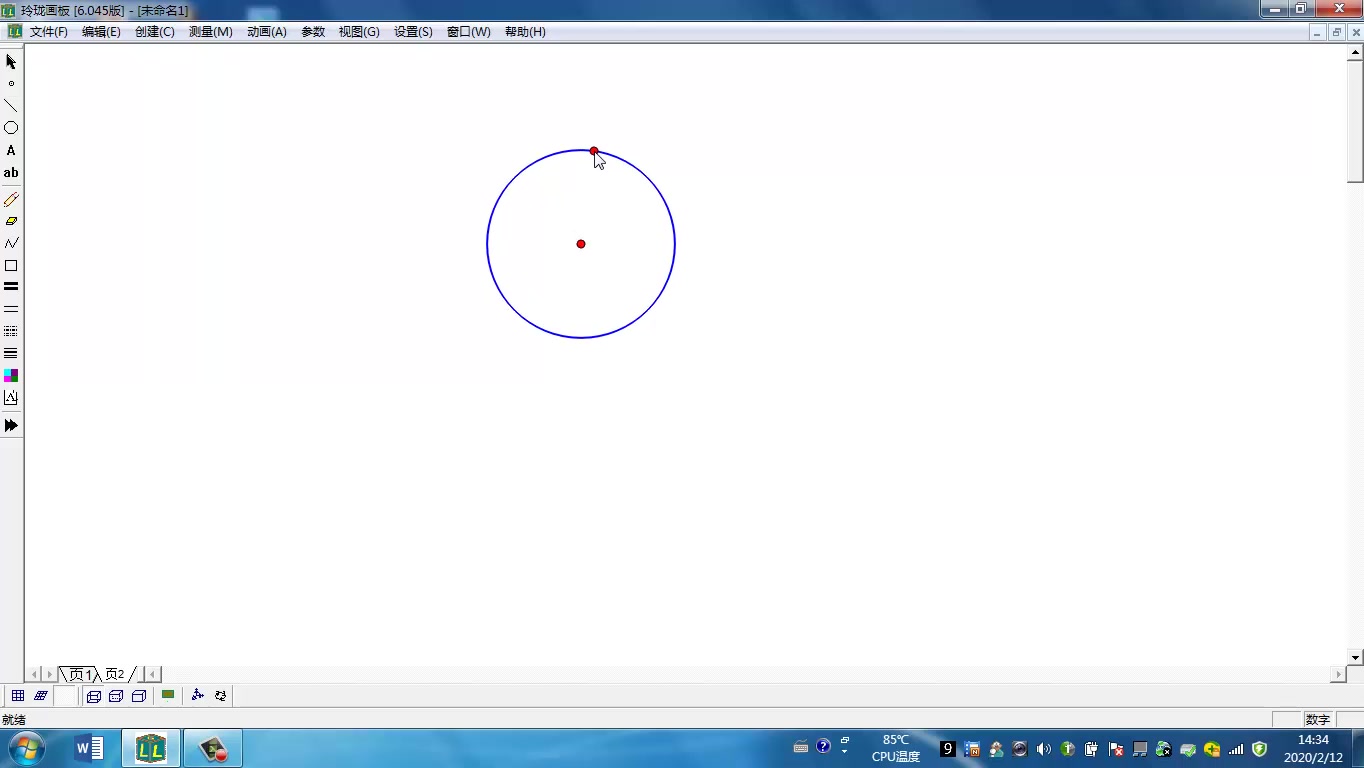Open the 视图(G) menu
1364x768 pixels.
pos(359,32)
